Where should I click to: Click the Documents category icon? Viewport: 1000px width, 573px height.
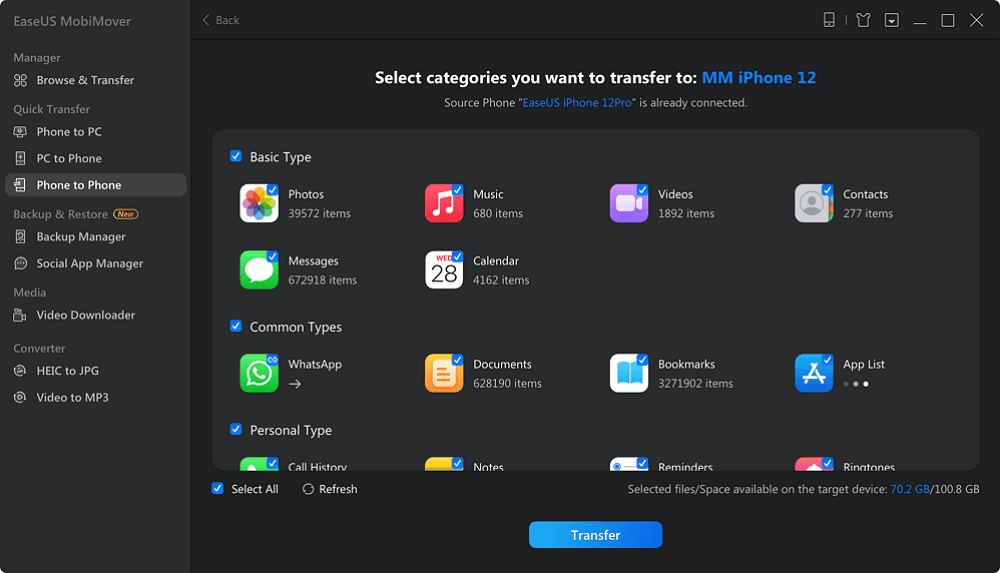[444, 373]
